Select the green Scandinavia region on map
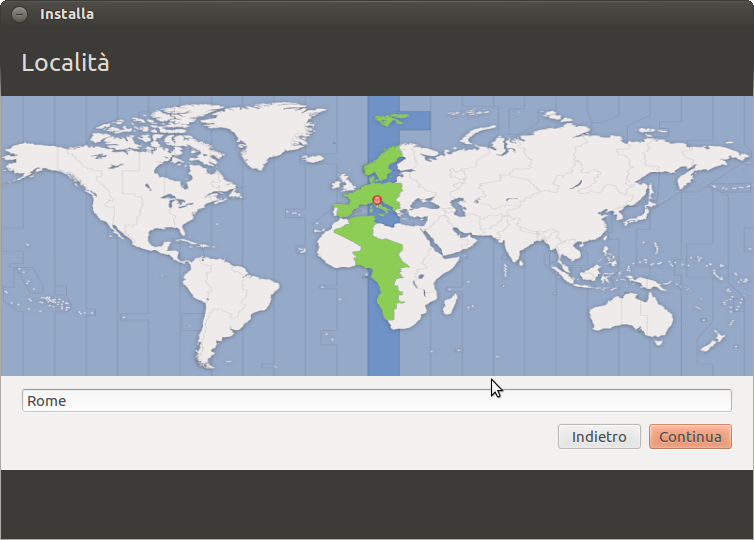The width and height of the screenshot is (754, 540). 383,163
